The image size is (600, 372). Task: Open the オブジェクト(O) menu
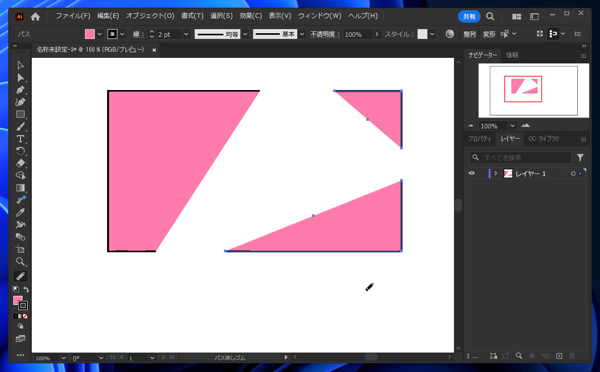click(x=150, y=16)
